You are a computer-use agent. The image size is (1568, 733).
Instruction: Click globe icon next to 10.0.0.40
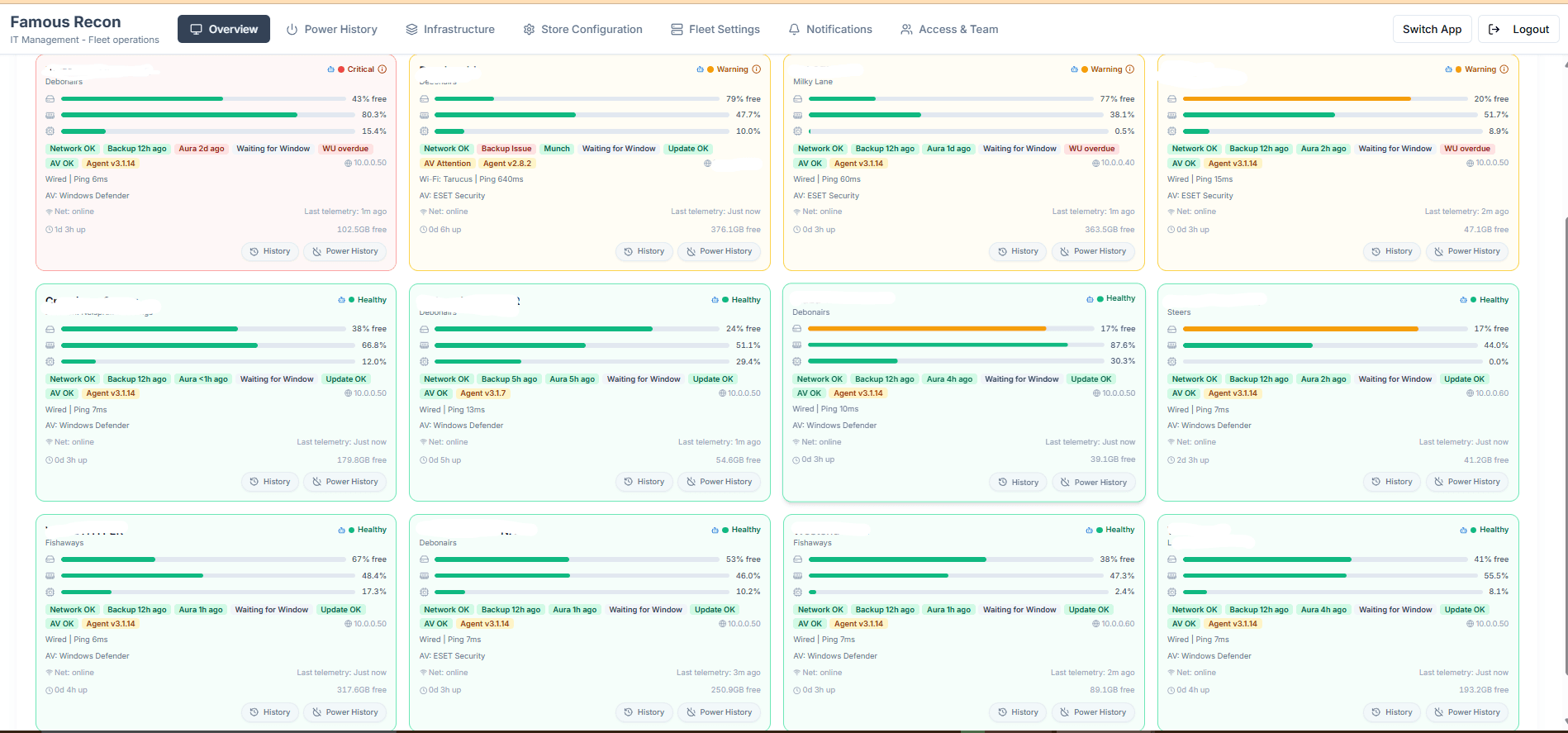1095,164
